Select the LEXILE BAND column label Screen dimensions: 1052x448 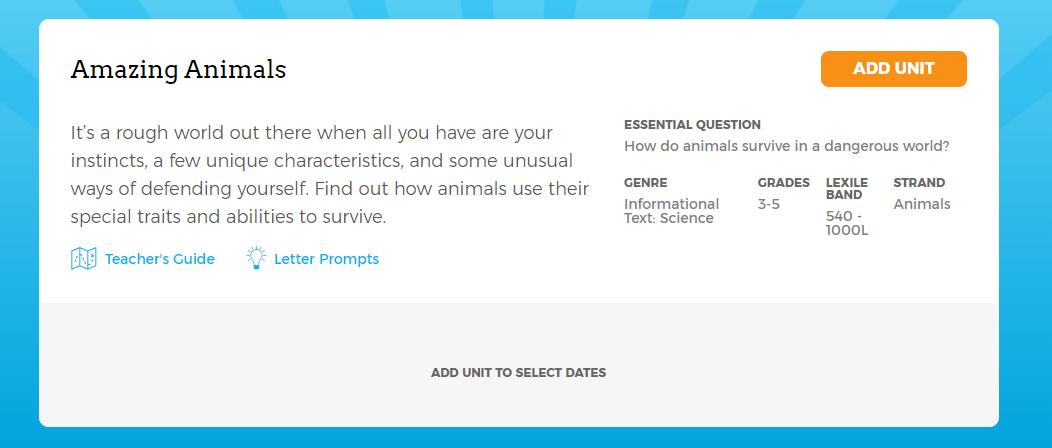tap(847, 188)
